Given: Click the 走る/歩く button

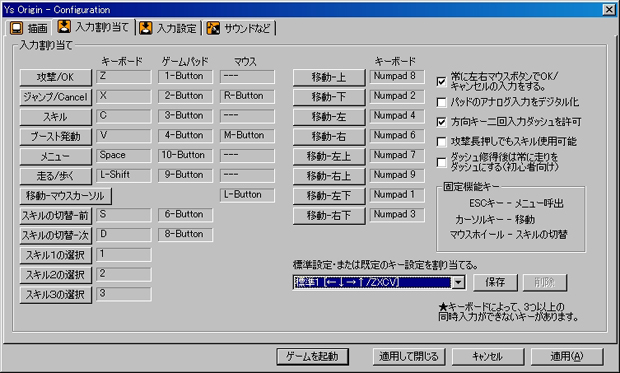Looking at the screenshot, I should (56, 176).
